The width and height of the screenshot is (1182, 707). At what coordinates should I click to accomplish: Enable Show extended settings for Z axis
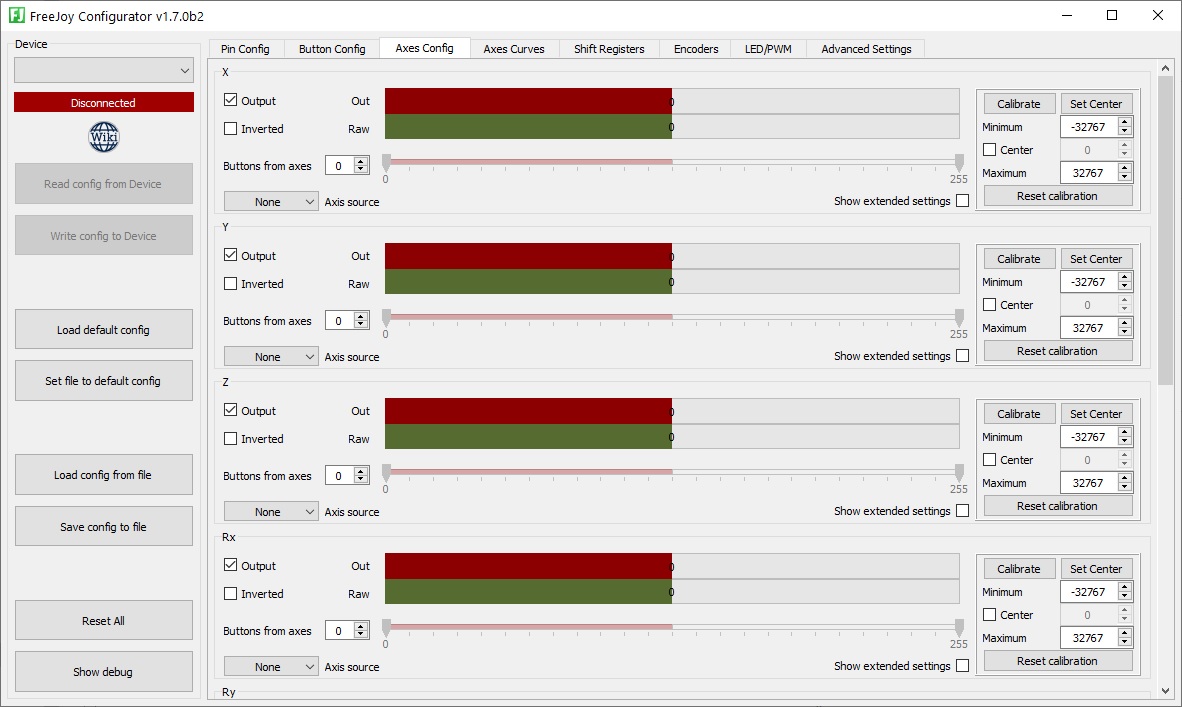click(963, 511)
